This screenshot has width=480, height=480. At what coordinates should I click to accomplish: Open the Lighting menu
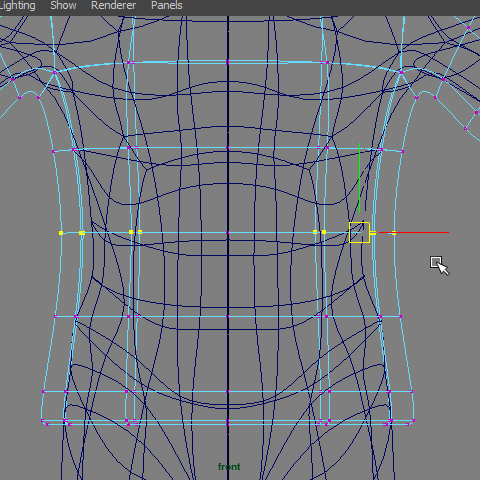point(17,6)
